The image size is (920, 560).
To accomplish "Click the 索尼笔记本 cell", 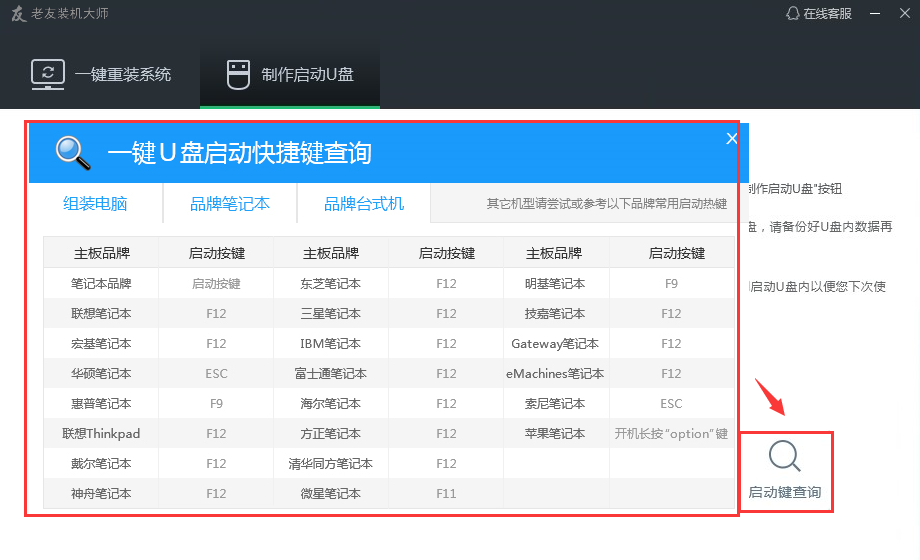I will [x=555, y=403].
